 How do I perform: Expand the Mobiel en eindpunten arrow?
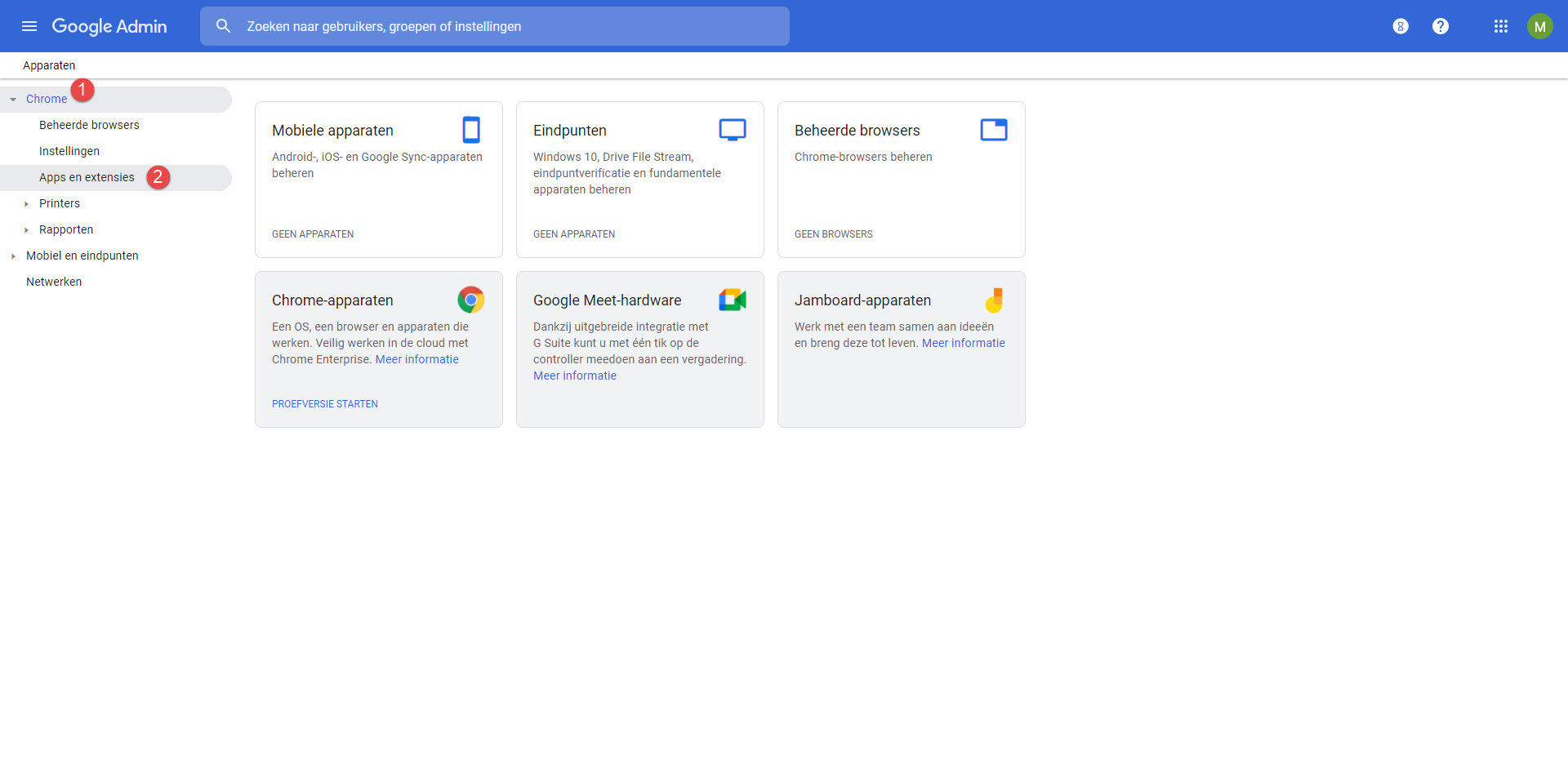click(13, 256)
